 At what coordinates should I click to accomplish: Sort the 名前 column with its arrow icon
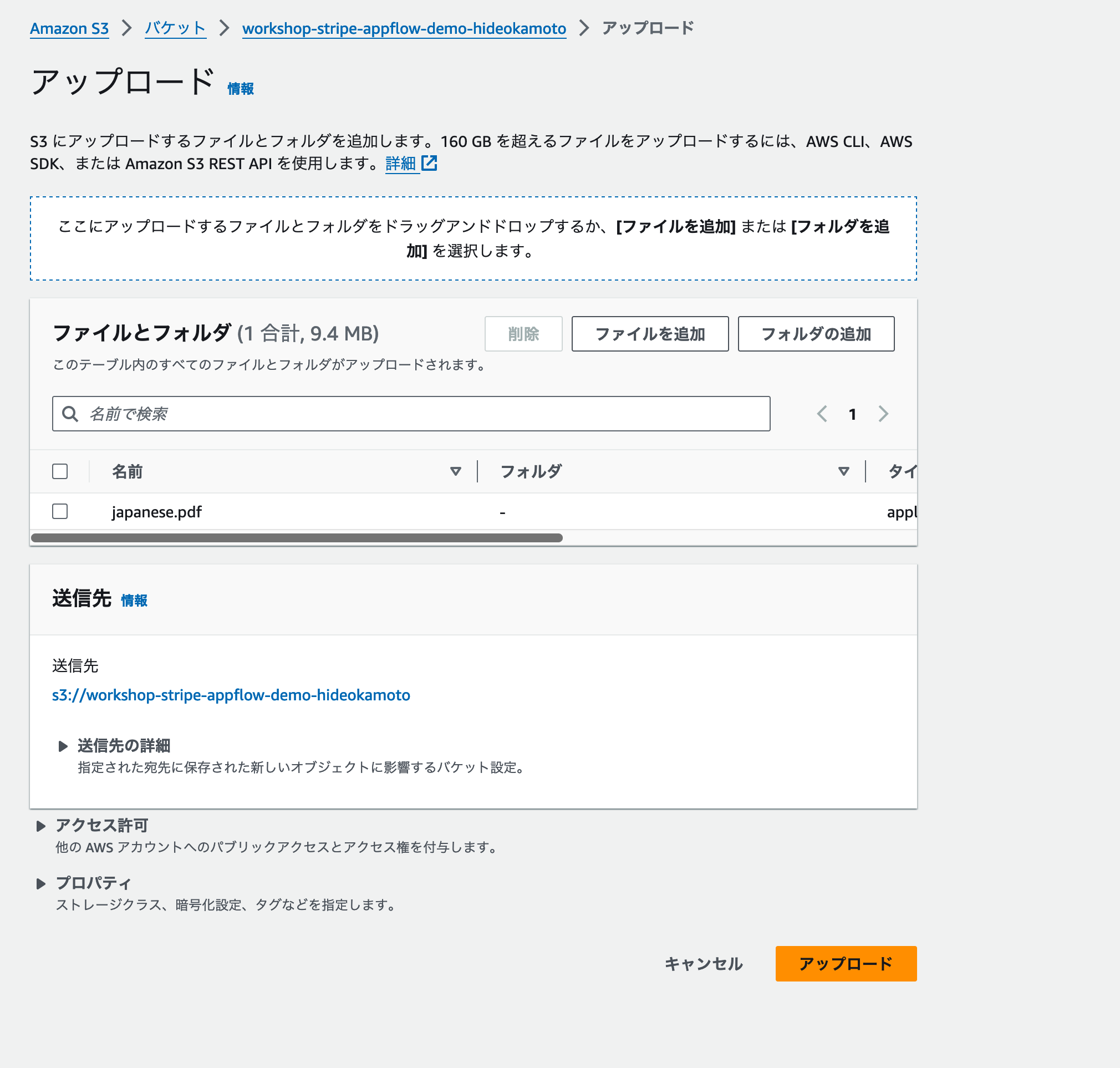pyautogui.click(x=455, y=471)
